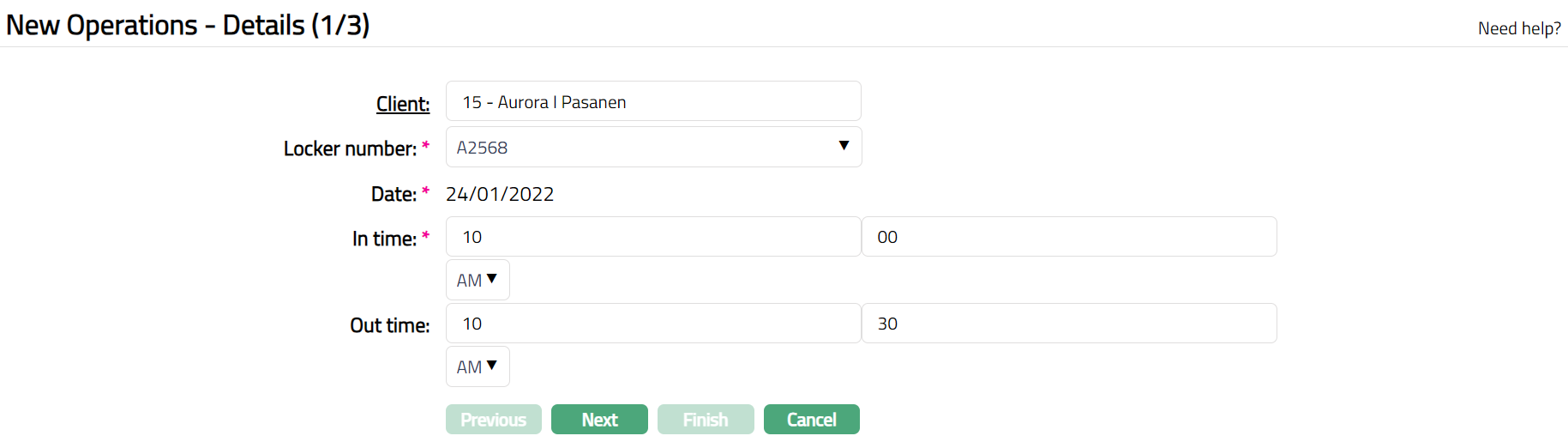Click the Out time hour field

652,324
